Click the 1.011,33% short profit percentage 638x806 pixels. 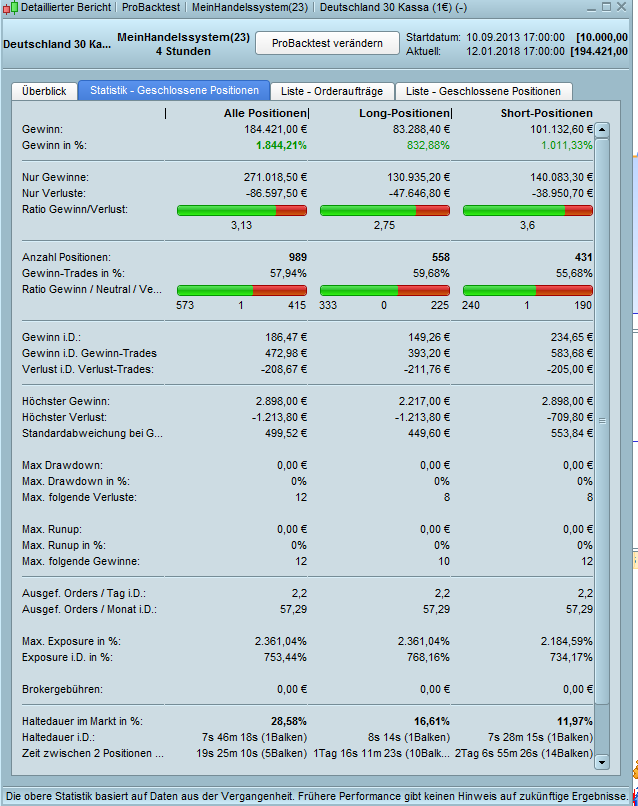tap(567, 145)
